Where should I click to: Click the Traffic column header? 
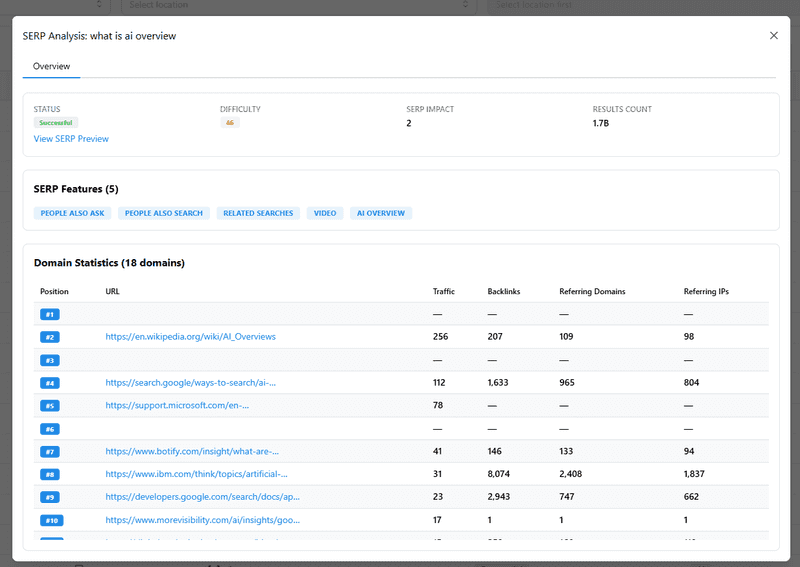click(x=443, y=291)
